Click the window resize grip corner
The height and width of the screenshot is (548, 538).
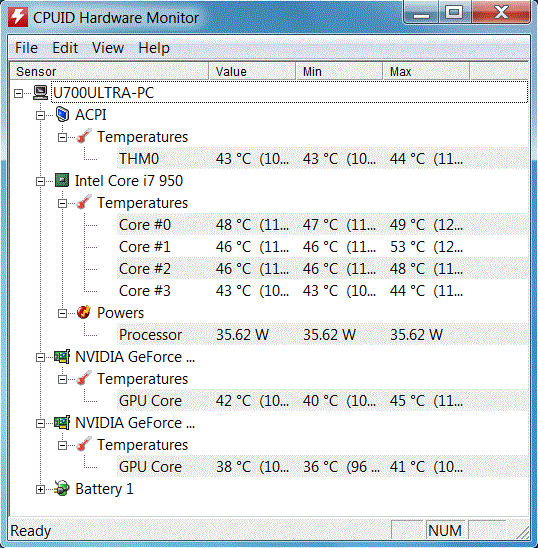[x=522, y=533]
